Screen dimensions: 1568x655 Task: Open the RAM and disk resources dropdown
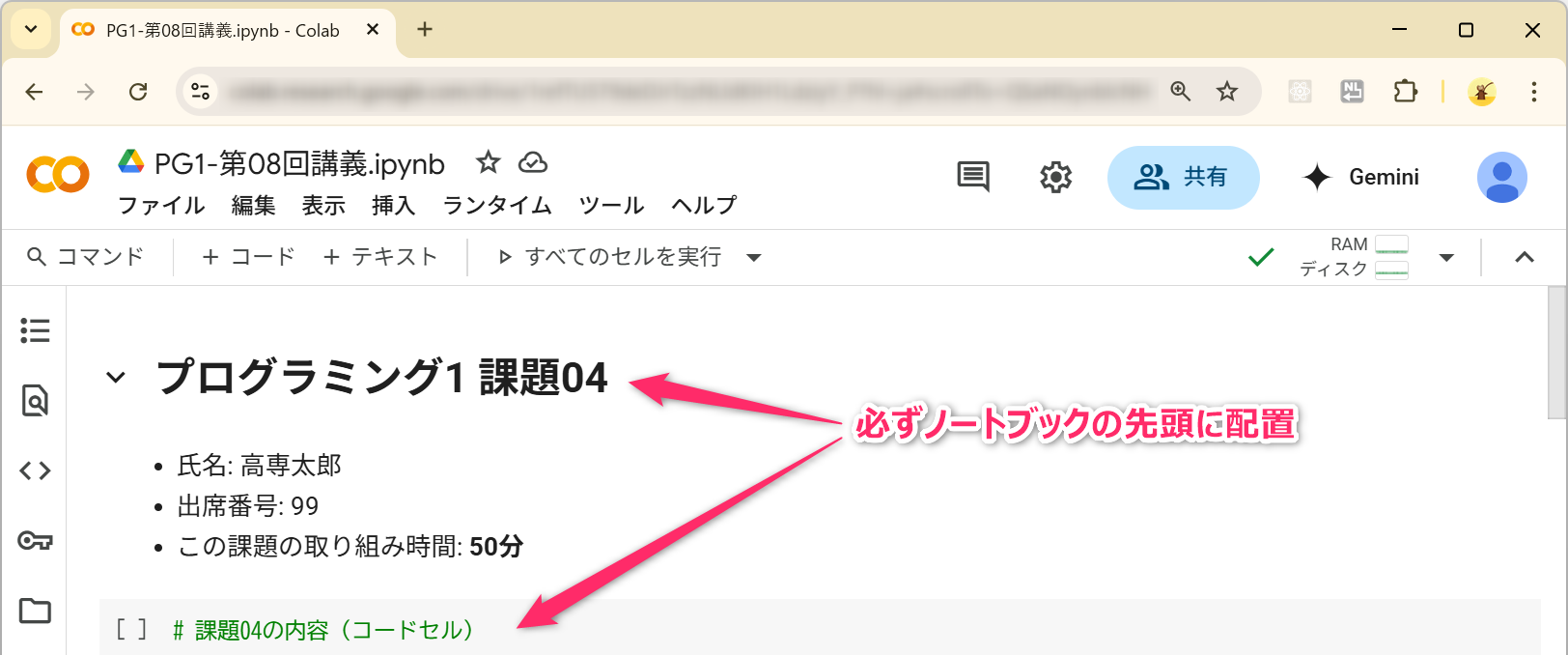pyautogui.click(x=1446, y=257)
